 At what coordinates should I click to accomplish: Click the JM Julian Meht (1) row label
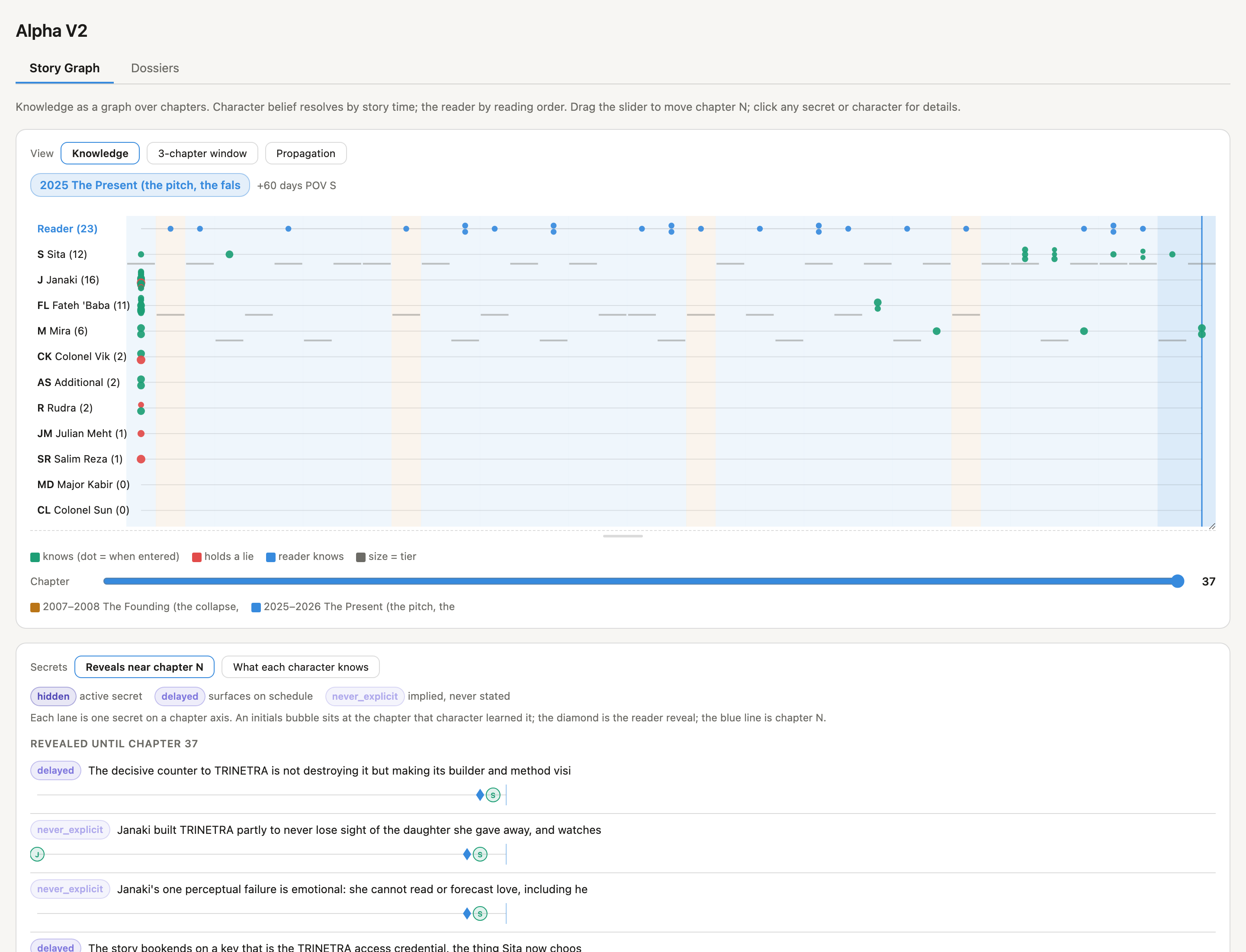(x=82, y=434)
